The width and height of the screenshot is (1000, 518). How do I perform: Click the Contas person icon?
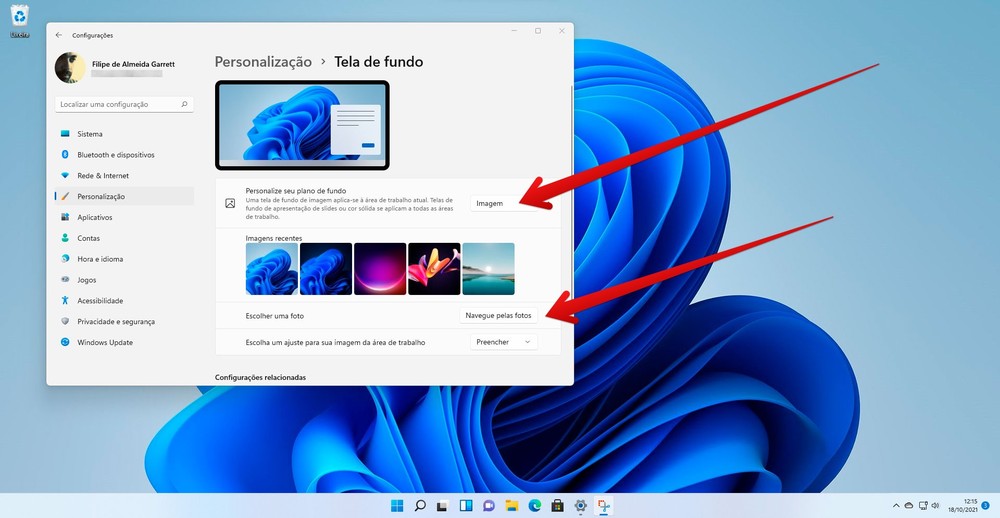click(x=65, y=238)
